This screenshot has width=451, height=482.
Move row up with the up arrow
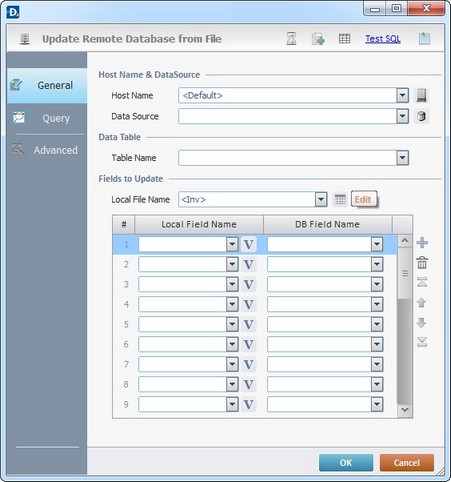point(422,303)
